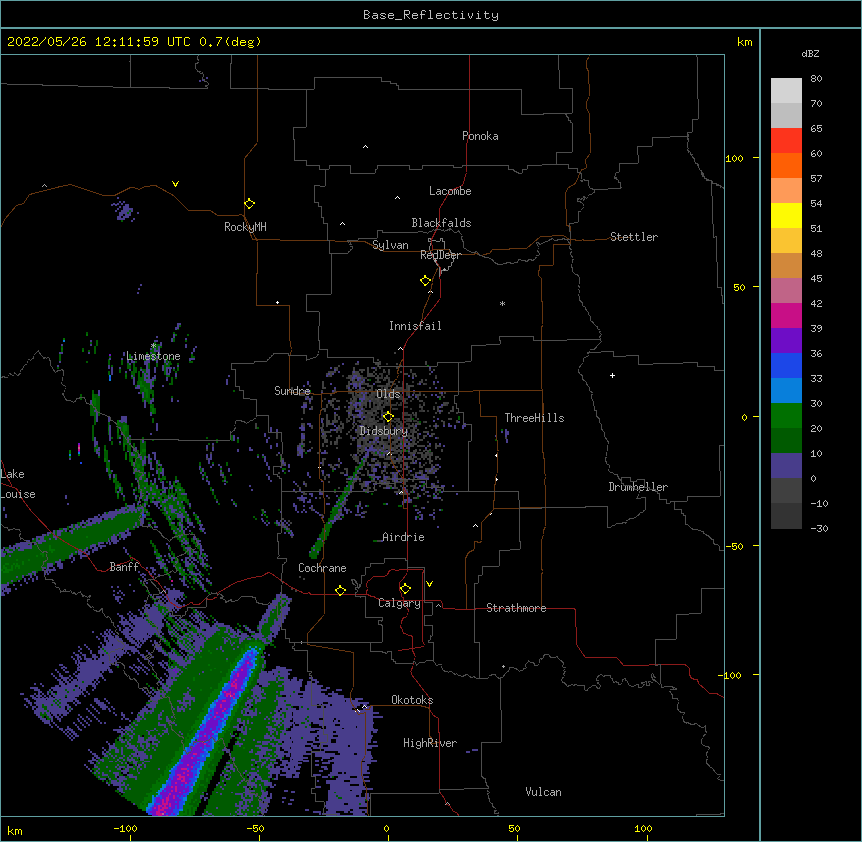This screenshot has width=862, height=842.
Task: Click the Innisfail city label
Action: 415,326
